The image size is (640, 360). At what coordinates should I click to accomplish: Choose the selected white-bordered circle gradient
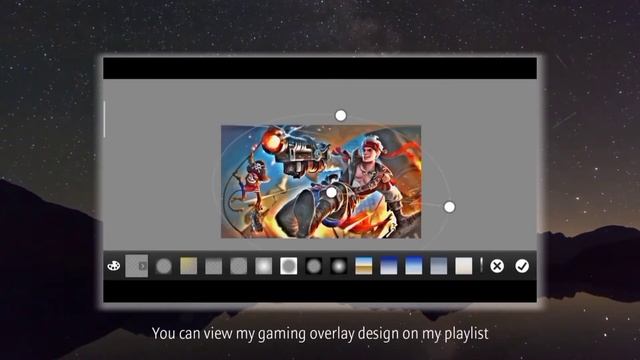tap(289, 266)
